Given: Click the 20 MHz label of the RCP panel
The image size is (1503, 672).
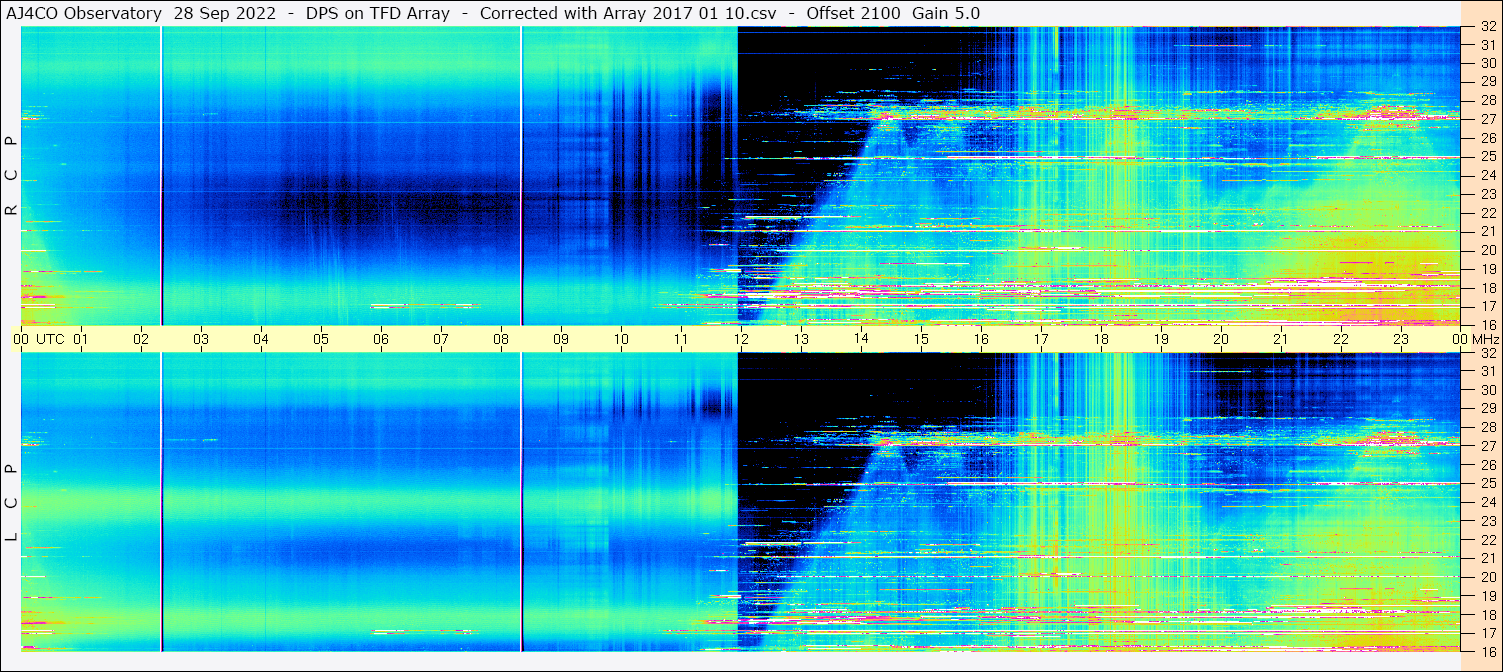Looking at the screenshot, I should click(1487, 250).
